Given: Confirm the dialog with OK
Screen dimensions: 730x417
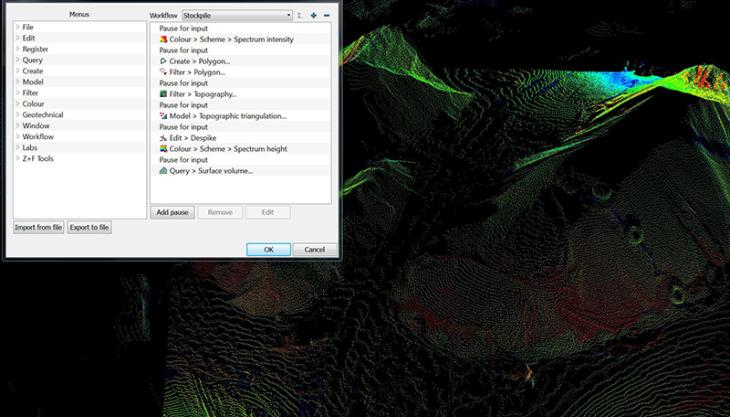Looking at the screenshot, I should point(269,249).
